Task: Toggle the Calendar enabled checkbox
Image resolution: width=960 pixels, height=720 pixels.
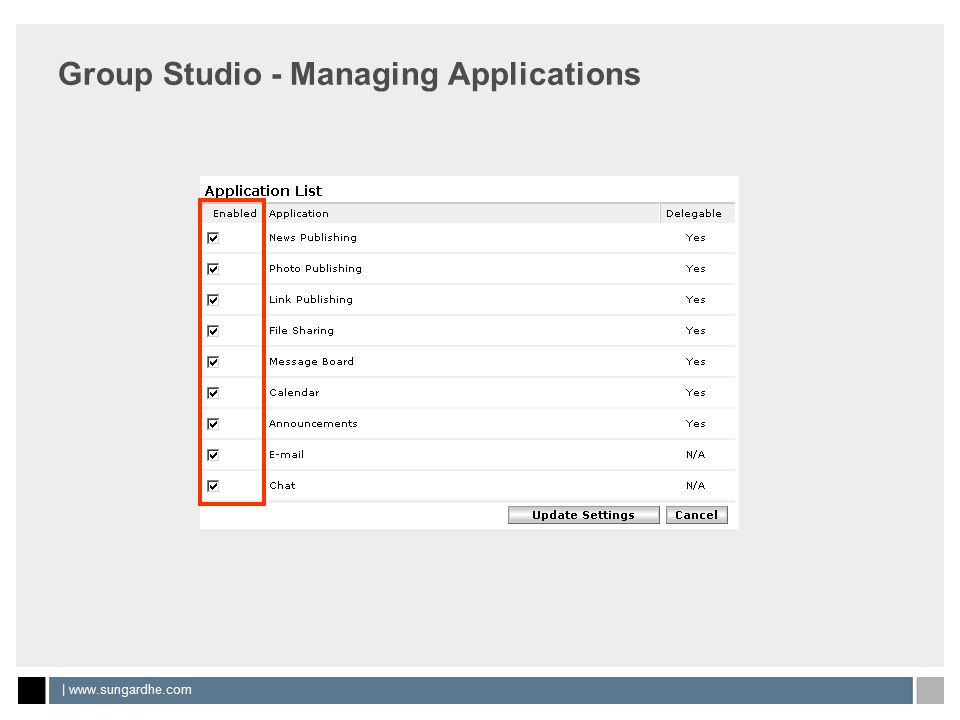Action: [x=213, y=393]
